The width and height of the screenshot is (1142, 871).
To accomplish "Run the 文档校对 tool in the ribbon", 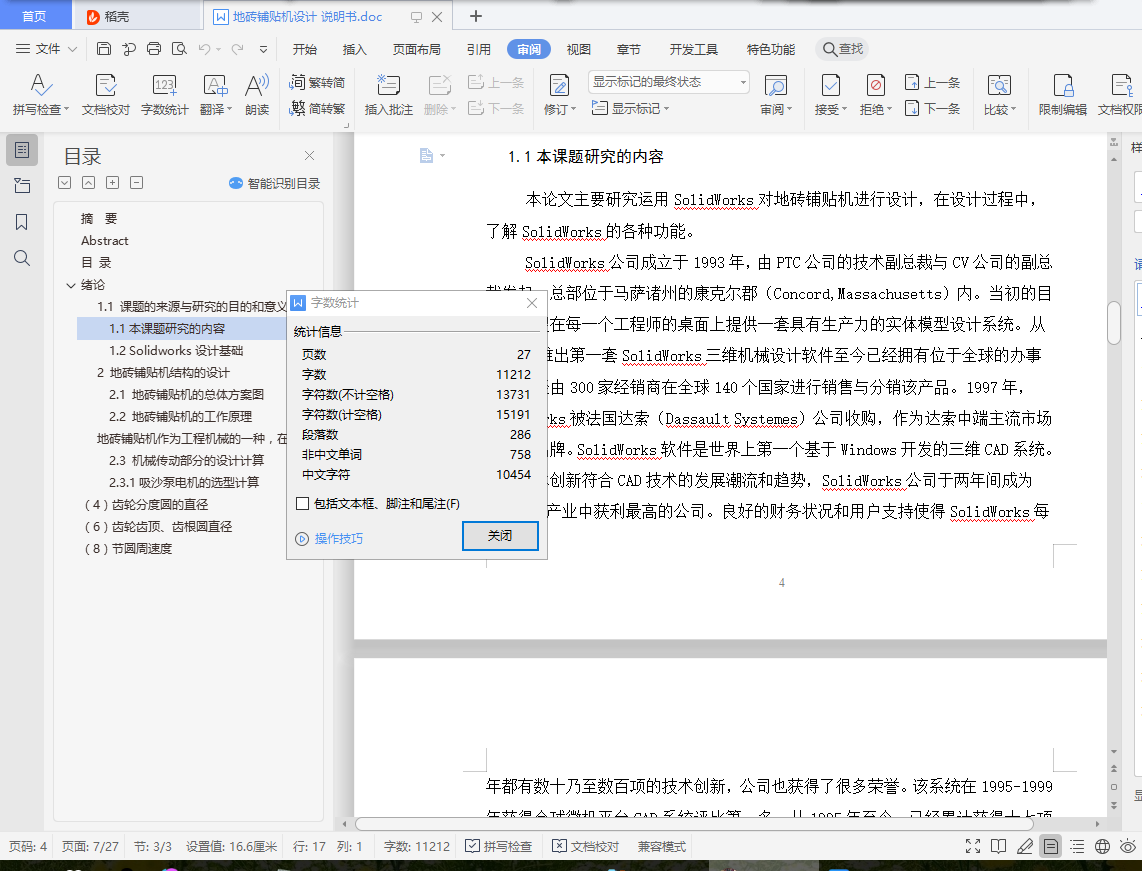I will pos(106,95).
